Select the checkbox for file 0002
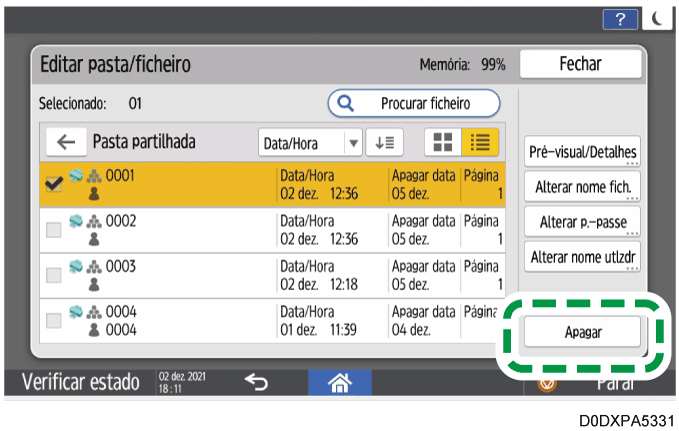This screenshot has width=679, height=431. click(x=55, y=231)
